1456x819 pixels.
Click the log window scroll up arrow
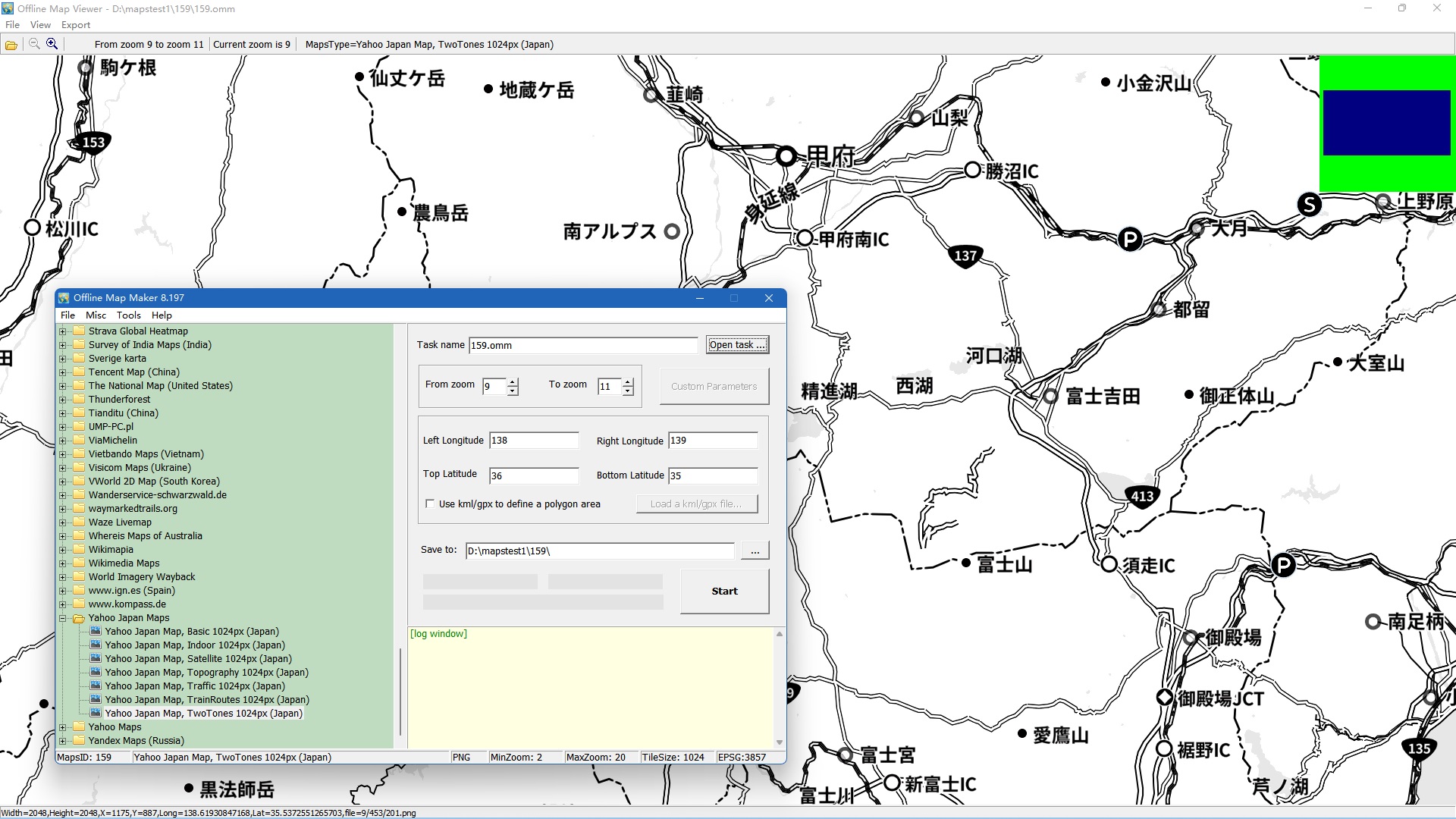point(779,635)
